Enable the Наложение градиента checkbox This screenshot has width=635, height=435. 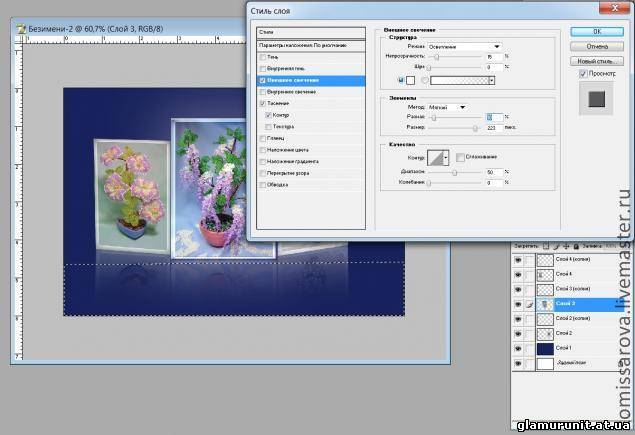pos(263,162)
